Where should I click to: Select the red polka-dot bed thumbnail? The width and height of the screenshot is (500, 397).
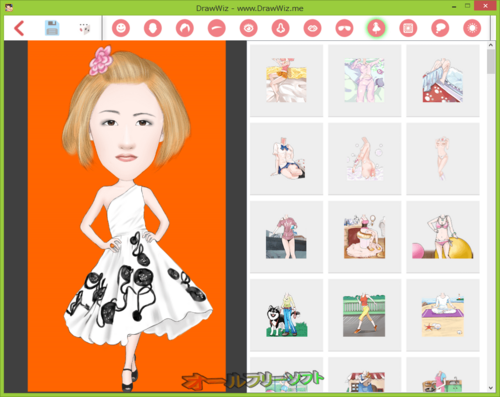point(443,80)
